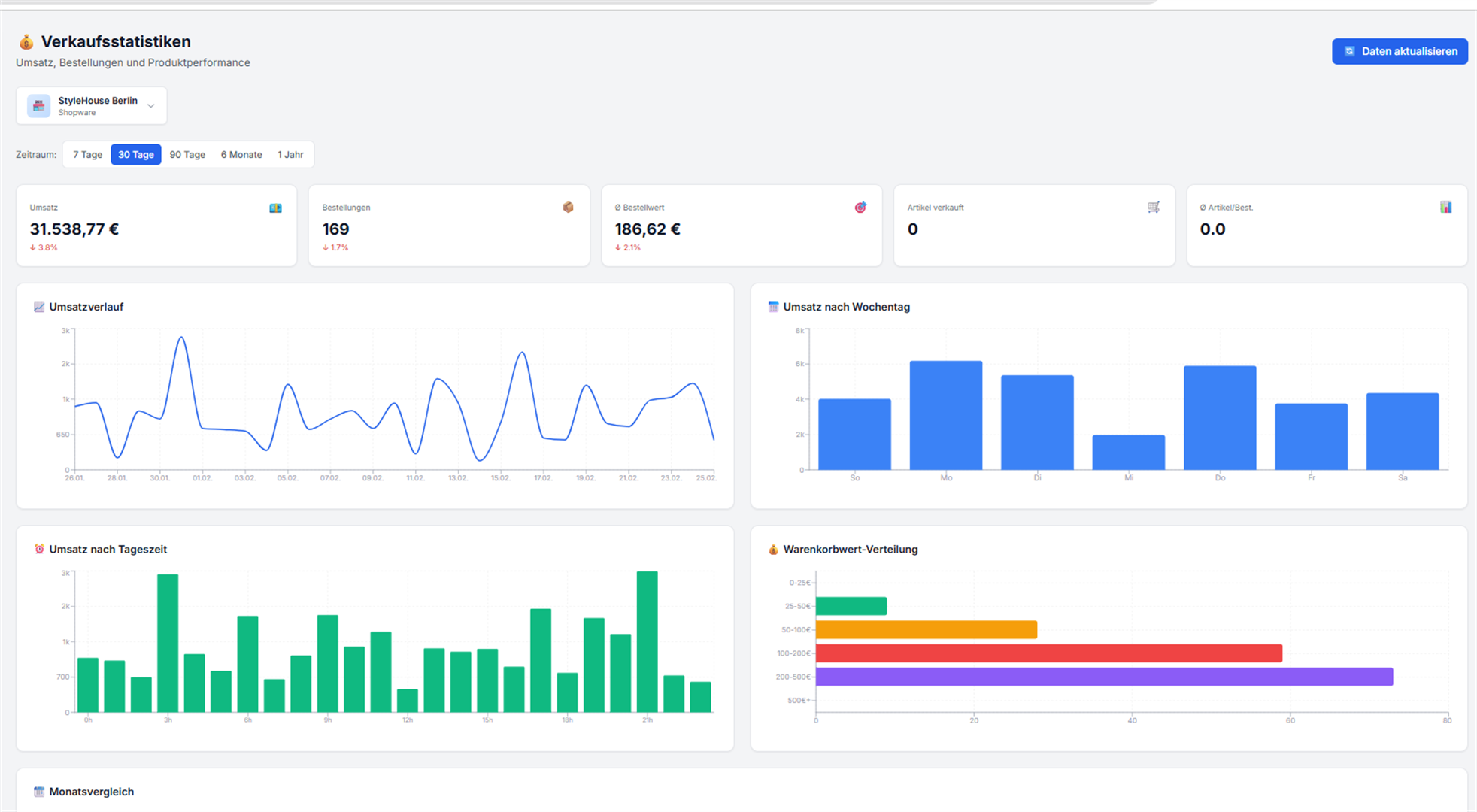Click the purple 200-500€ bar
1477x812 pixels.
pyautogui.click(x=1103, y=677)
